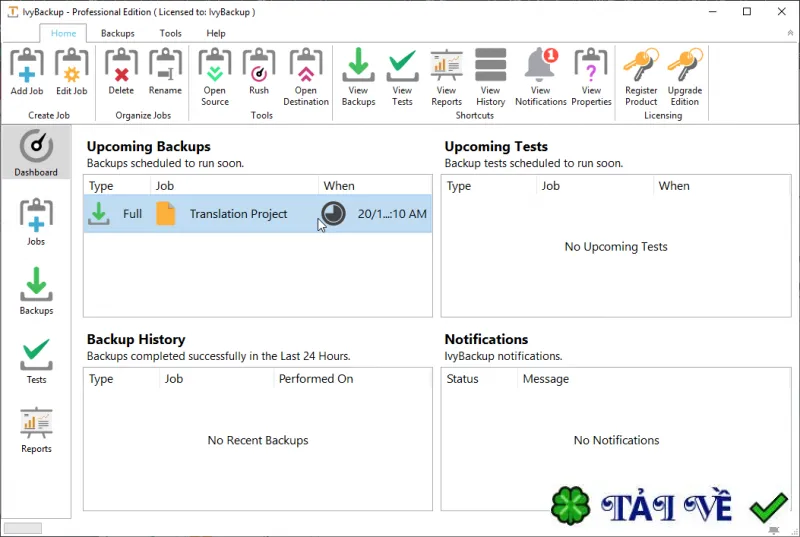Select the Translation Project job name
The height and width of the screenshot is (537, 800).
238,214
